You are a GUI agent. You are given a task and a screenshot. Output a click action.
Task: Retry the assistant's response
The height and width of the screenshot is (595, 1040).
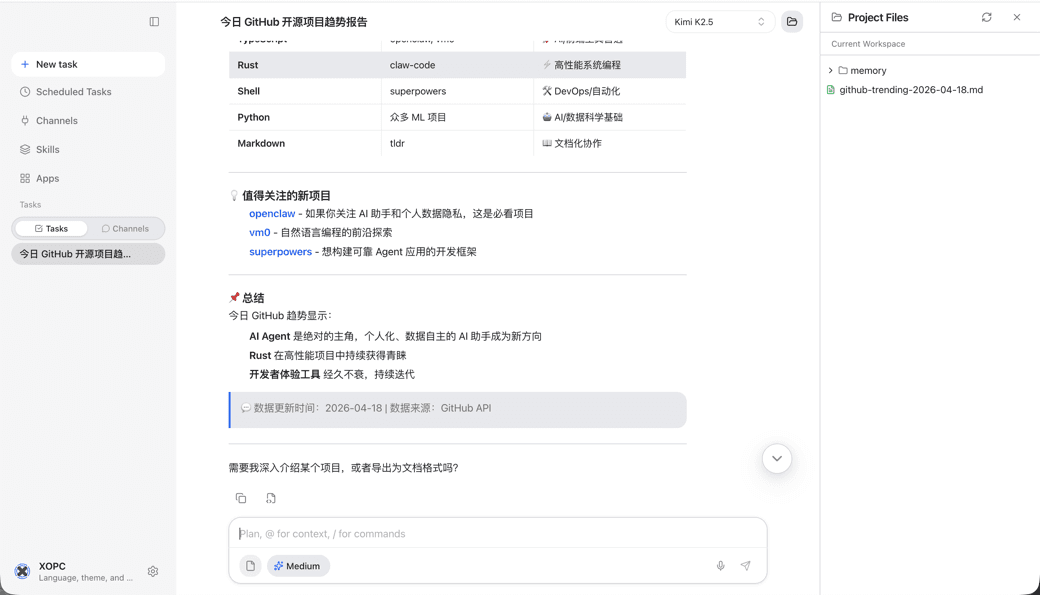pyautogui.click(x=269, y=497)
